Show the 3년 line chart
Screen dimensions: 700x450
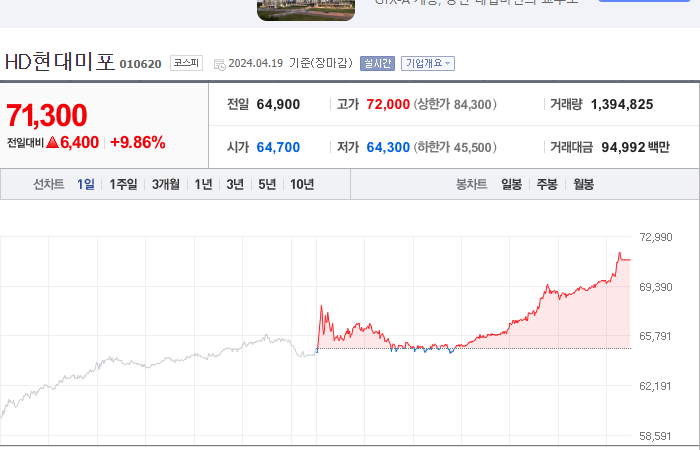[235, 184]
